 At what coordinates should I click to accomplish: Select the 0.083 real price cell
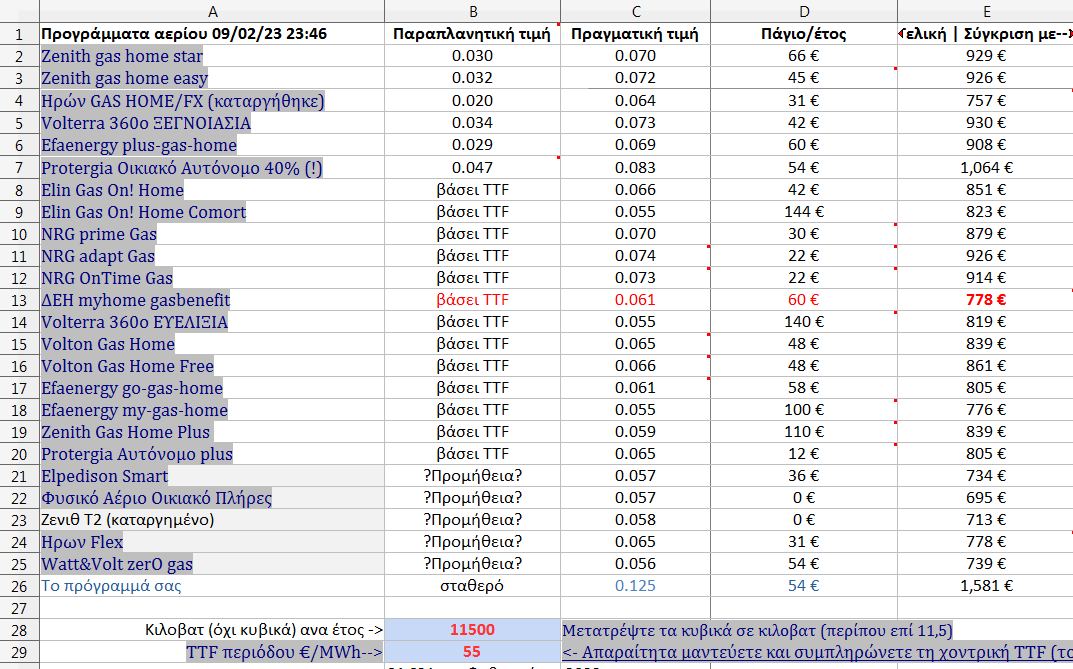point(635,168)
